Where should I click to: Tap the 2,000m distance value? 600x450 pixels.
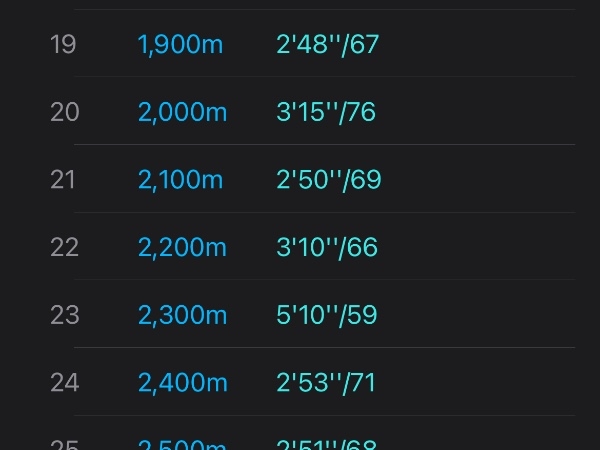183,113
